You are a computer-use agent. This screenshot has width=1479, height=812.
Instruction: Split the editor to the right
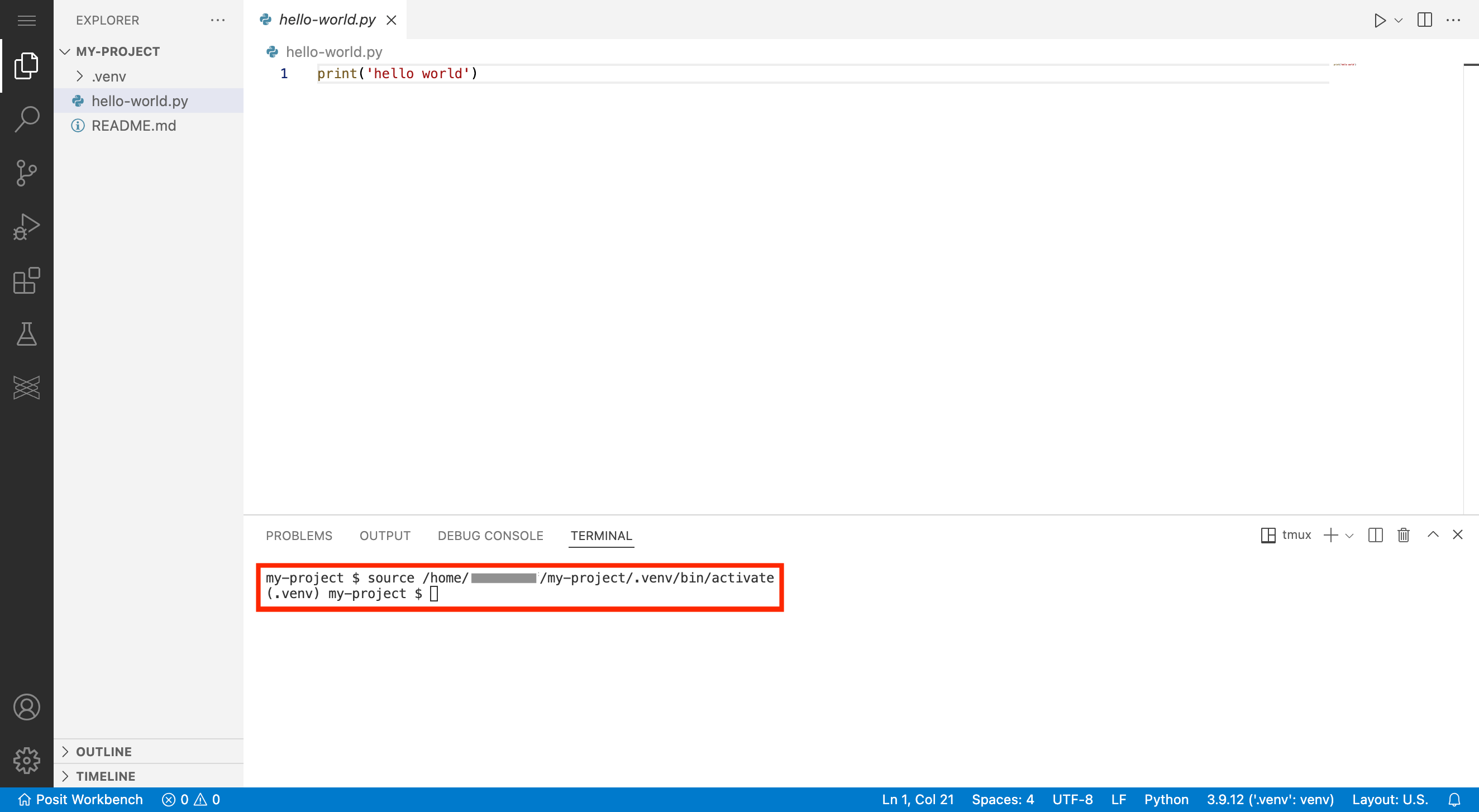[x=1424, y=20]
